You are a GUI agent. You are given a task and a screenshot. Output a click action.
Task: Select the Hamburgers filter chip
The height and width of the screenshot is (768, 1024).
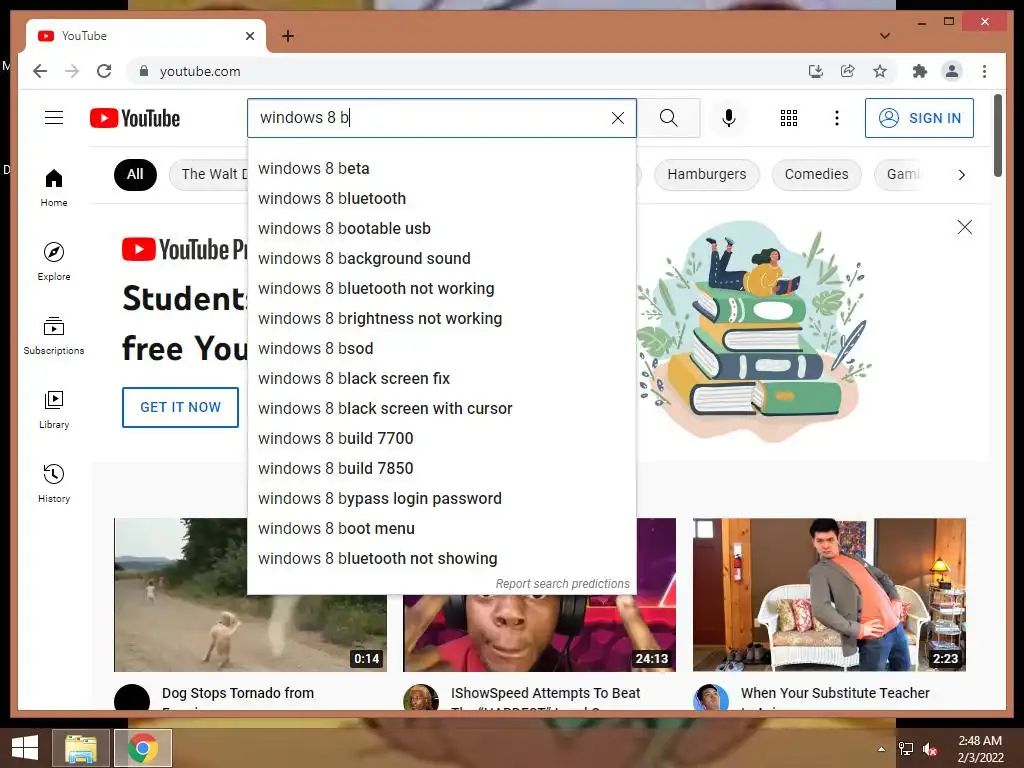point(707,174)
